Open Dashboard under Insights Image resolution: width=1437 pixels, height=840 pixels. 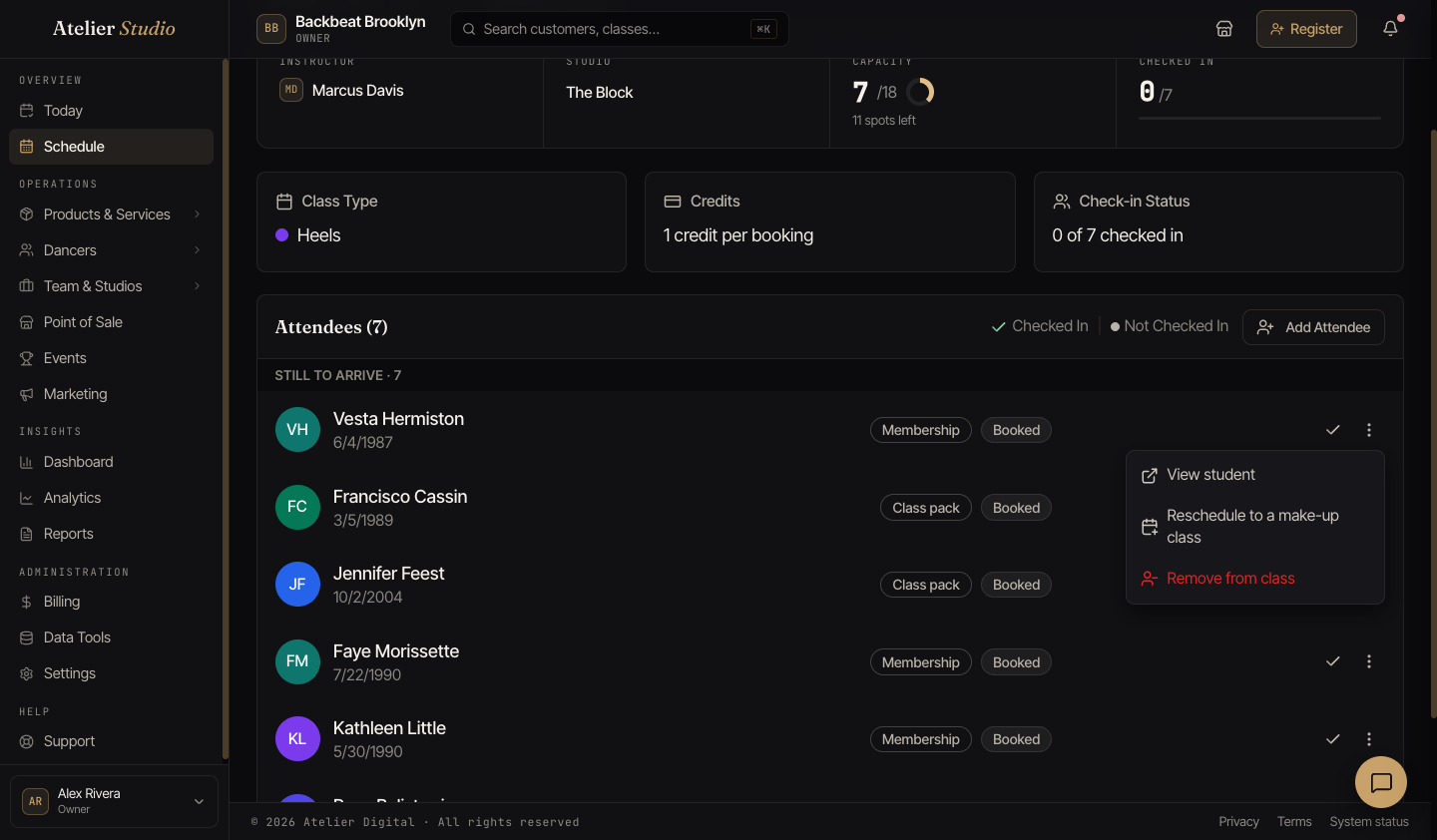pyautogui.click(x=111, y=462)
